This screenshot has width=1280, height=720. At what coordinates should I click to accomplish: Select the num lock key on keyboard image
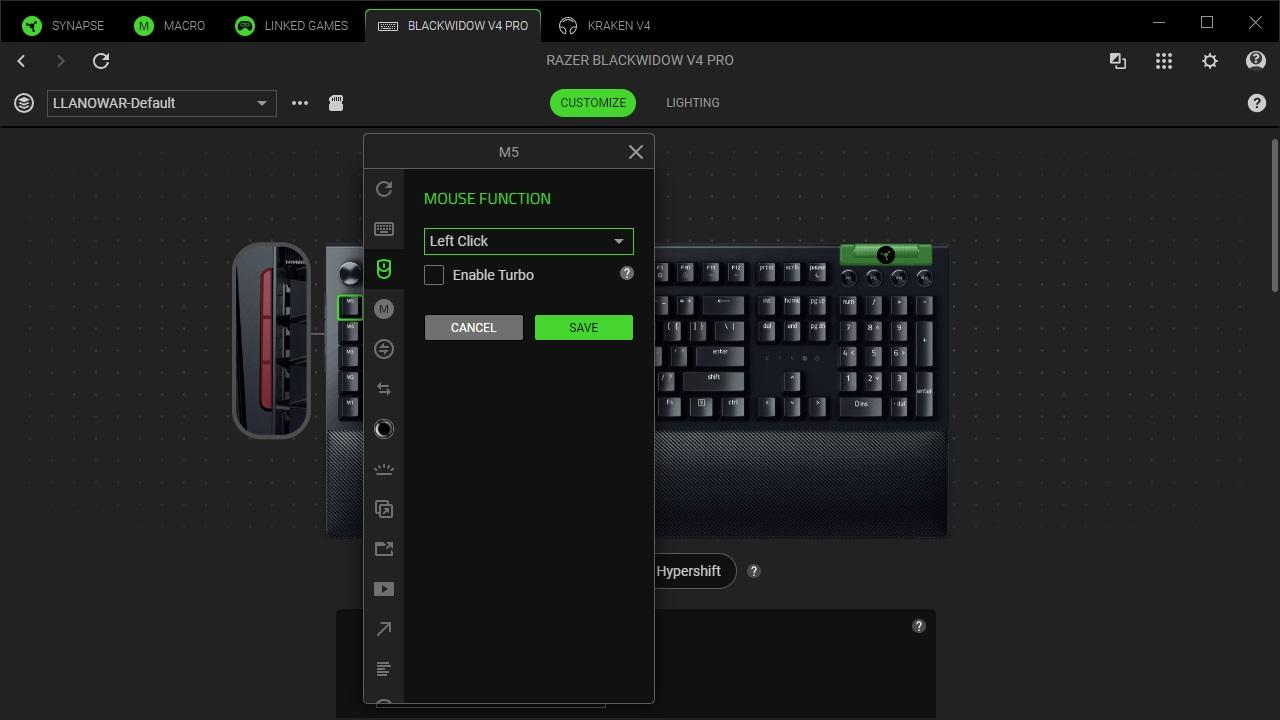[x=849, y=304]
